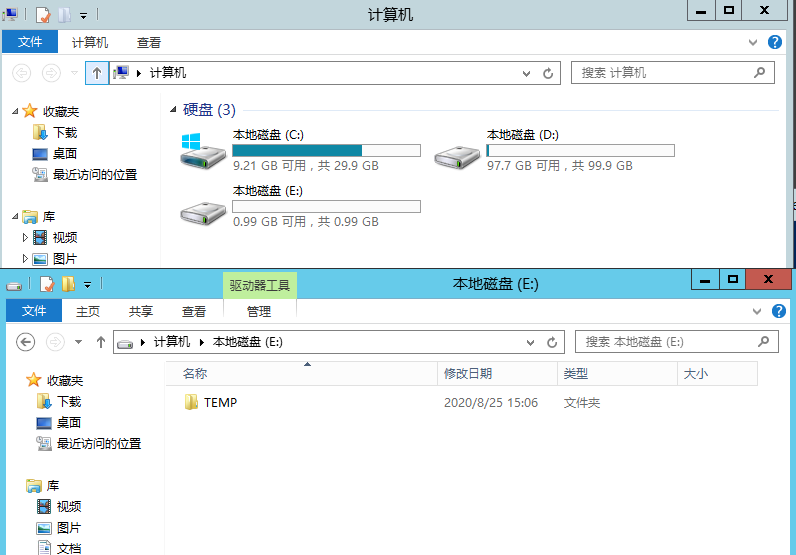Sort by 修改日期 column header
Viewport: 796px width, 555px height.
467,373
